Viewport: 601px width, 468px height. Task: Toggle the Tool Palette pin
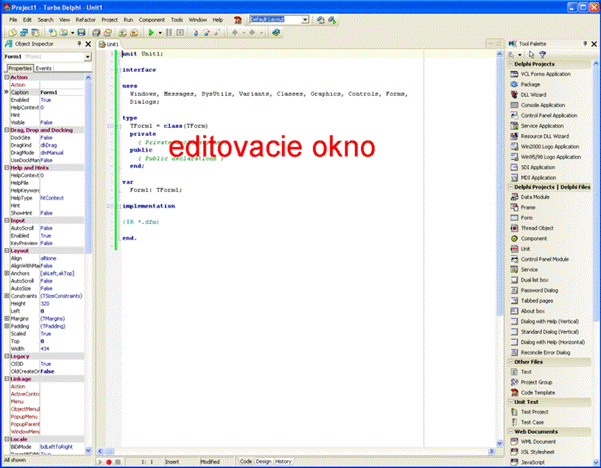585,44
